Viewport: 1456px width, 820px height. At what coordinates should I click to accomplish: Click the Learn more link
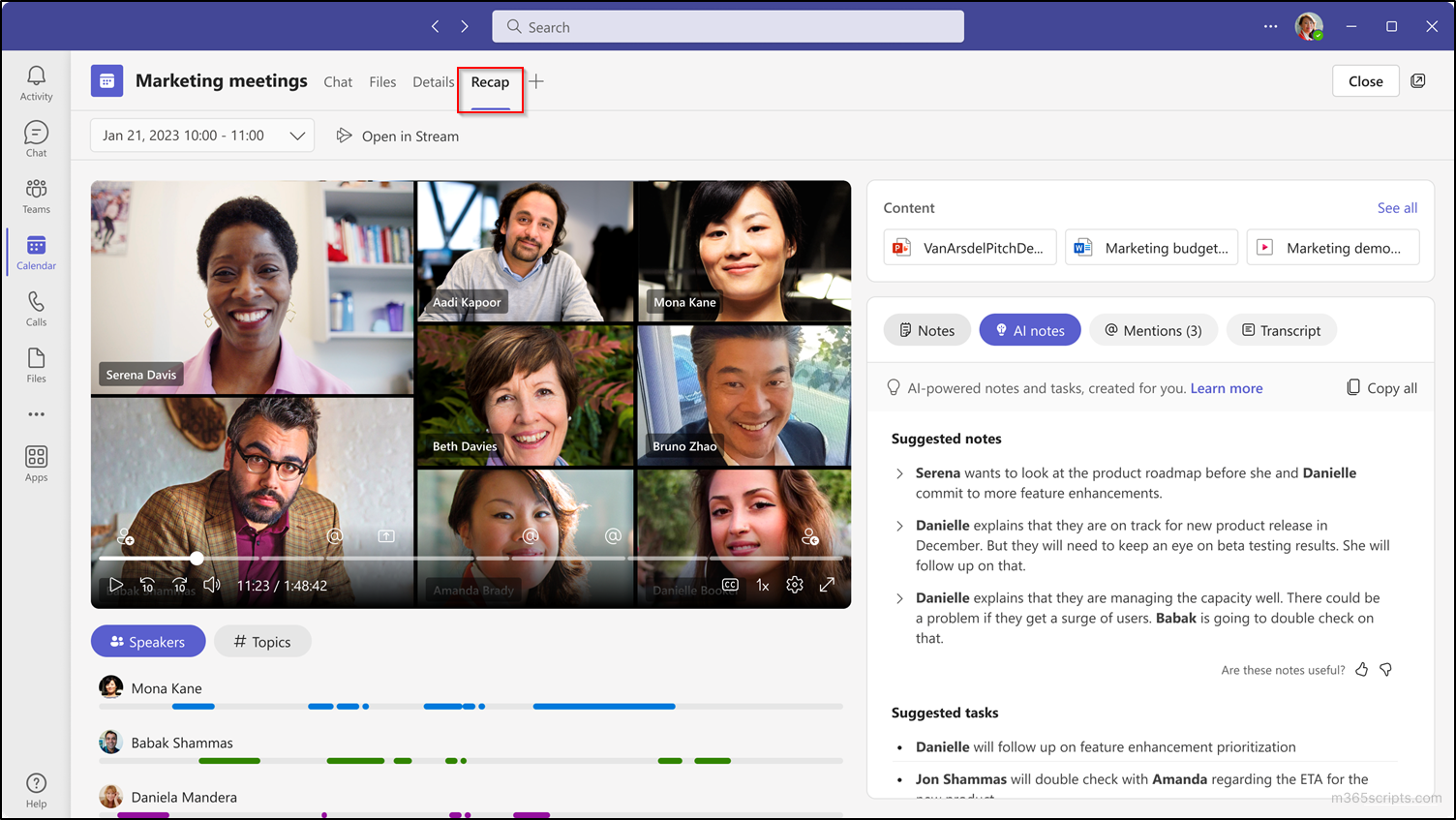click(x=1226, y=388)
